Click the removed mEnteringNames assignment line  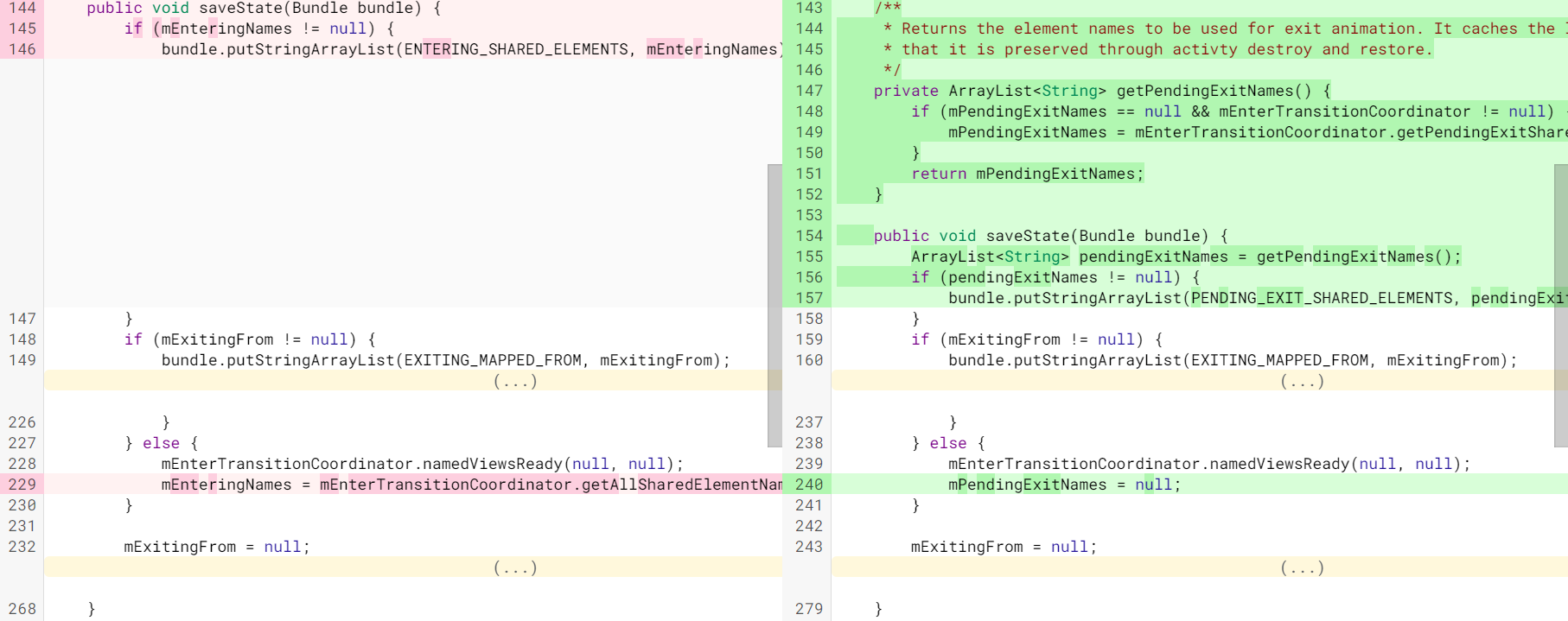pos(471,485)
